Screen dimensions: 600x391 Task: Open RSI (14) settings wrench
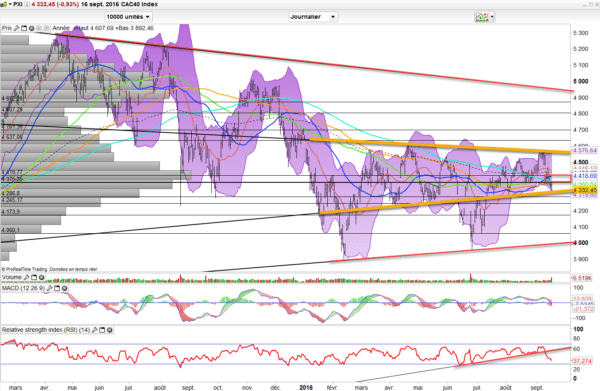[x=95, y=330]
